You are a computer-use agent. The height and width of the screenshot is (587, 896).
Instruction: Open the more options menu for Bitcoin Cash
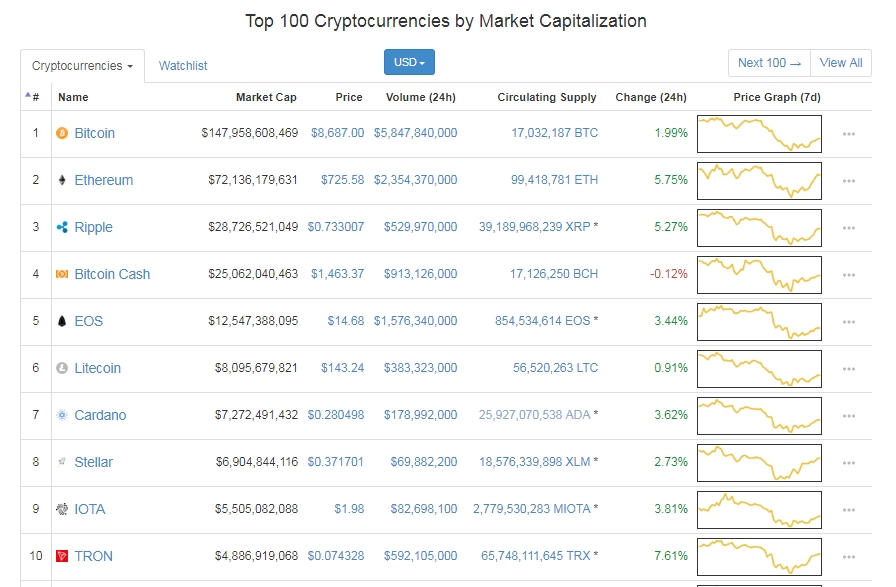(849, 275)
